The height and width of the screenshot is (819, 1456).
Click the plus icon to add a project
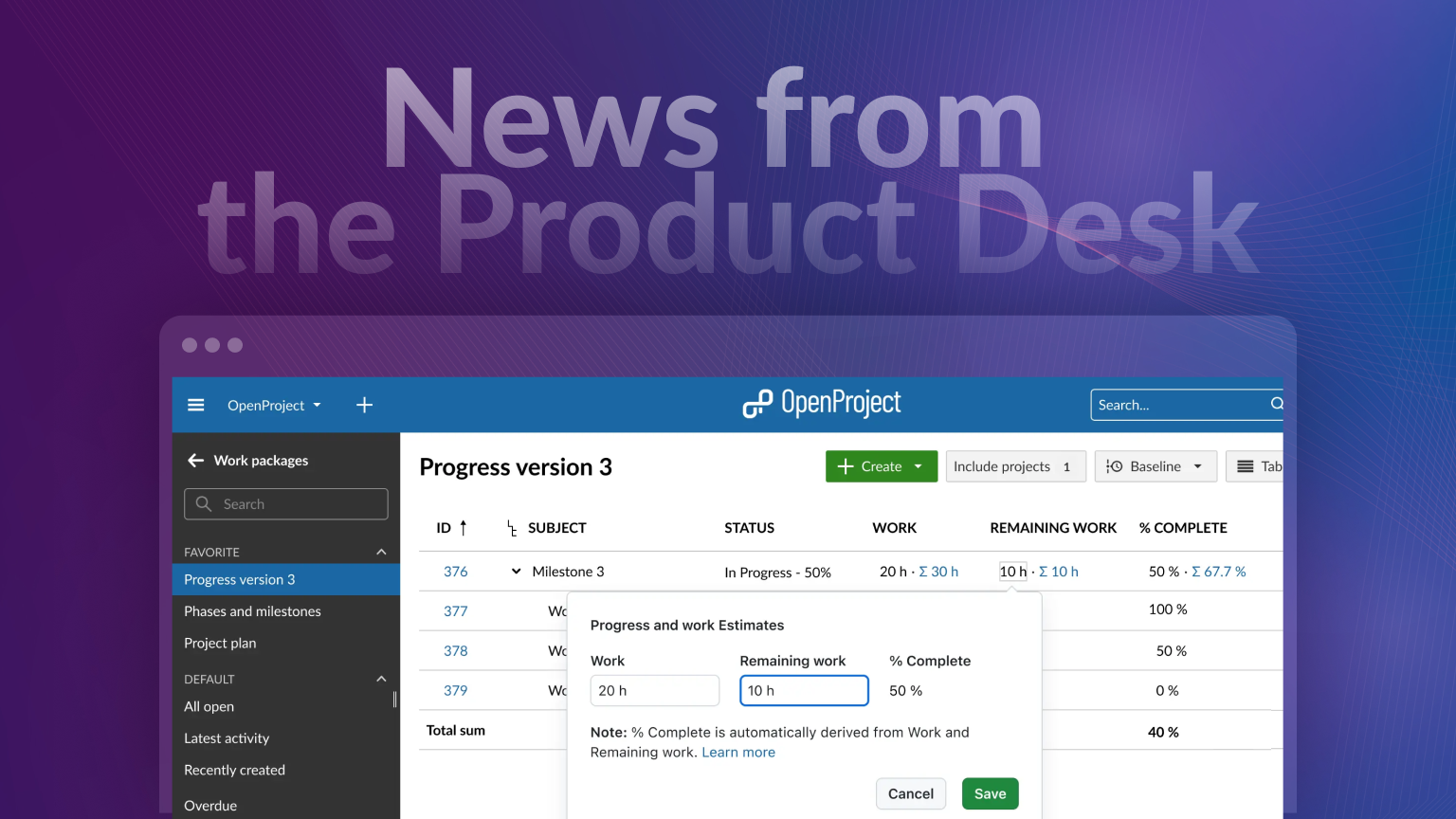(364, 405)
